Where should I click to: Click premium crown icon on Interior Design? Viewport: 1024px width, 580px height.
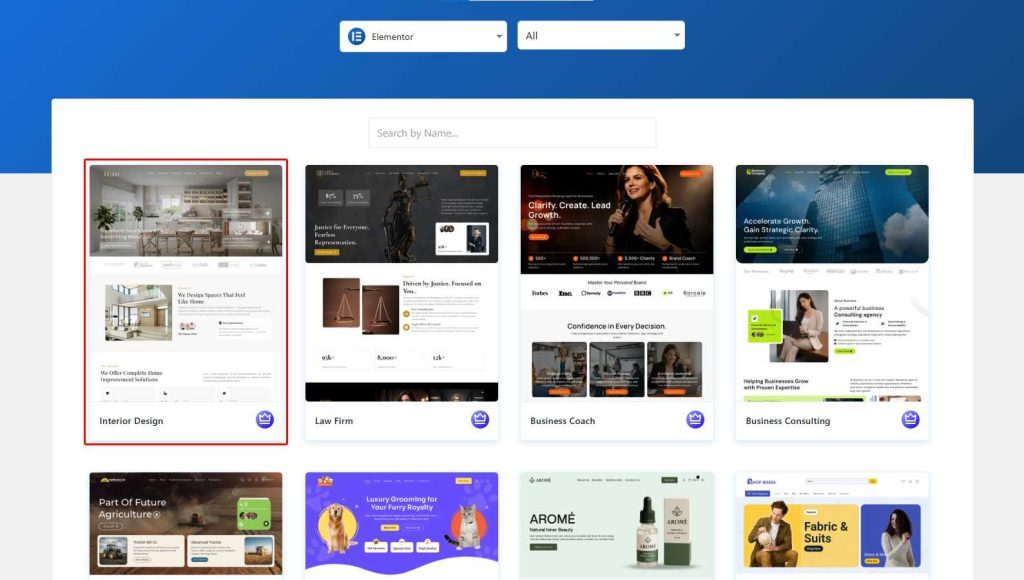coord(265,420)
